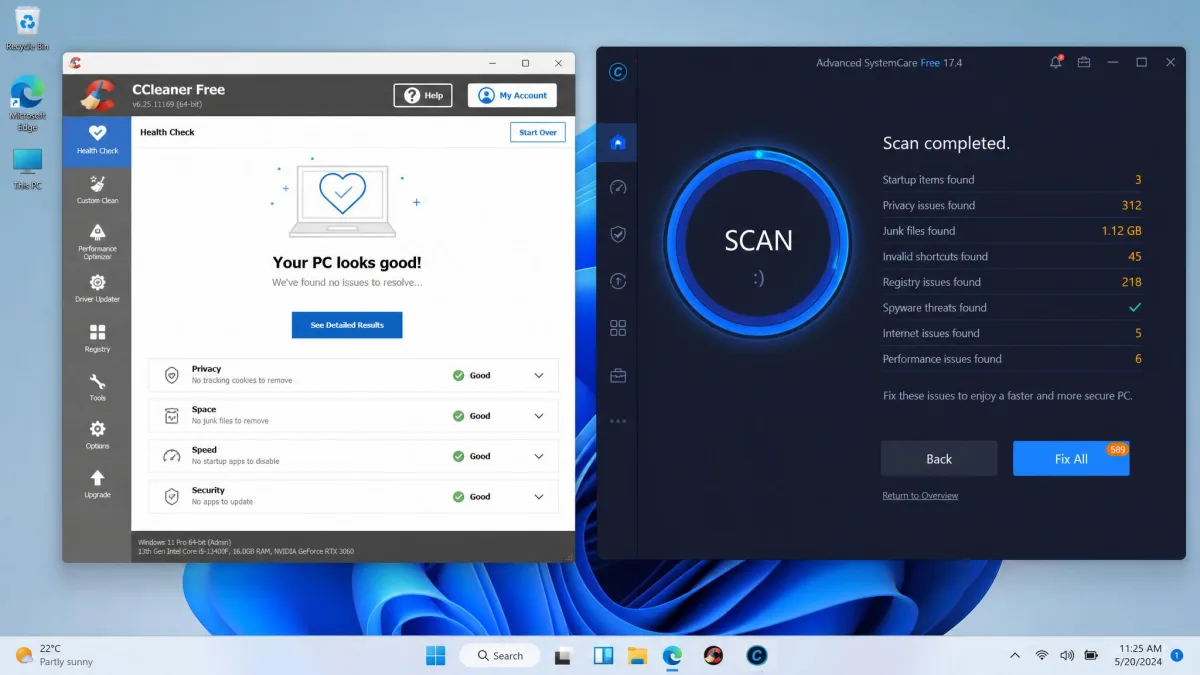
Task: Open CCleaner Help button
Action: point(423,95)
